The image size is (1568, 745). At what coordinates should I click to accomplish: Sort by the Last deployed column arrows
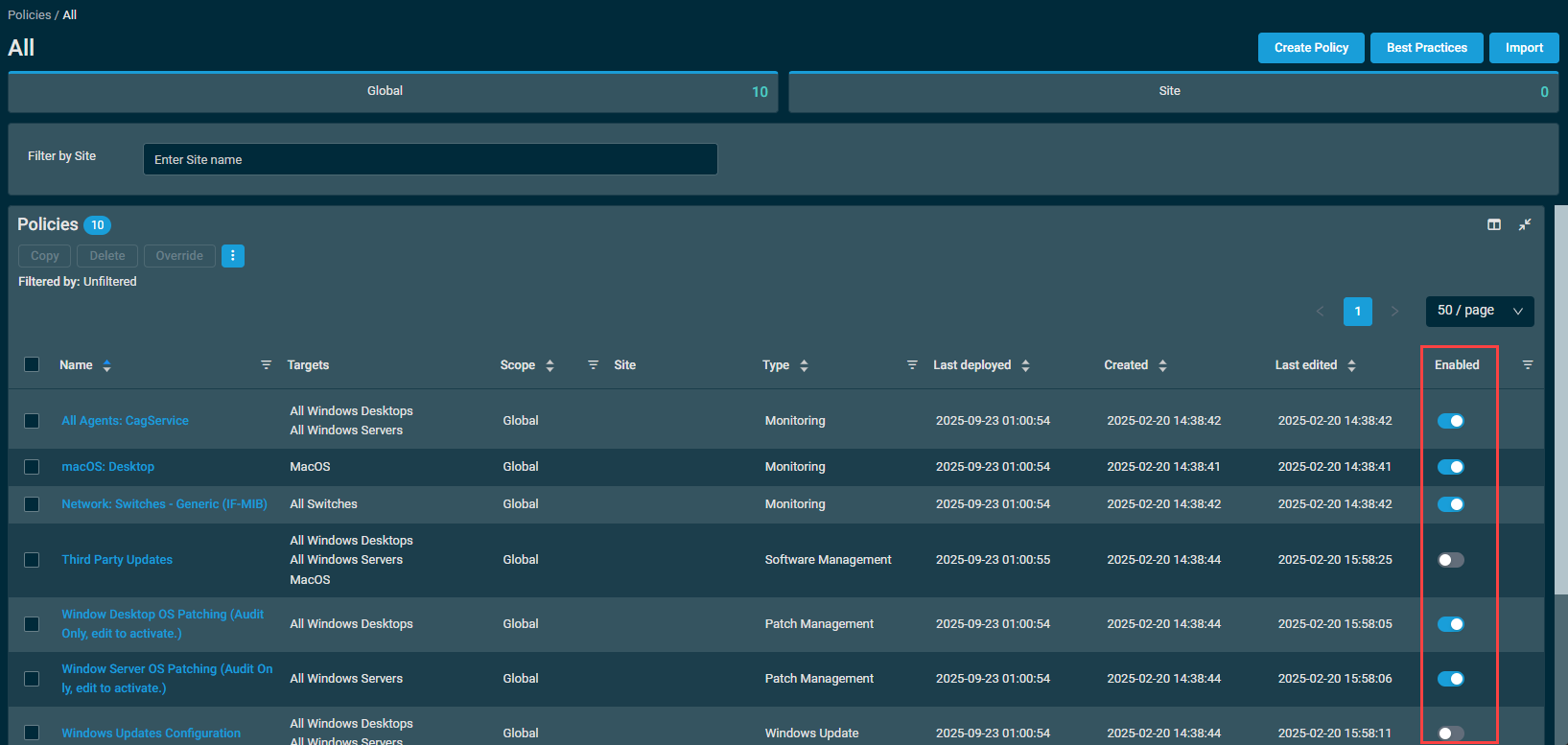coord(1025,365)
